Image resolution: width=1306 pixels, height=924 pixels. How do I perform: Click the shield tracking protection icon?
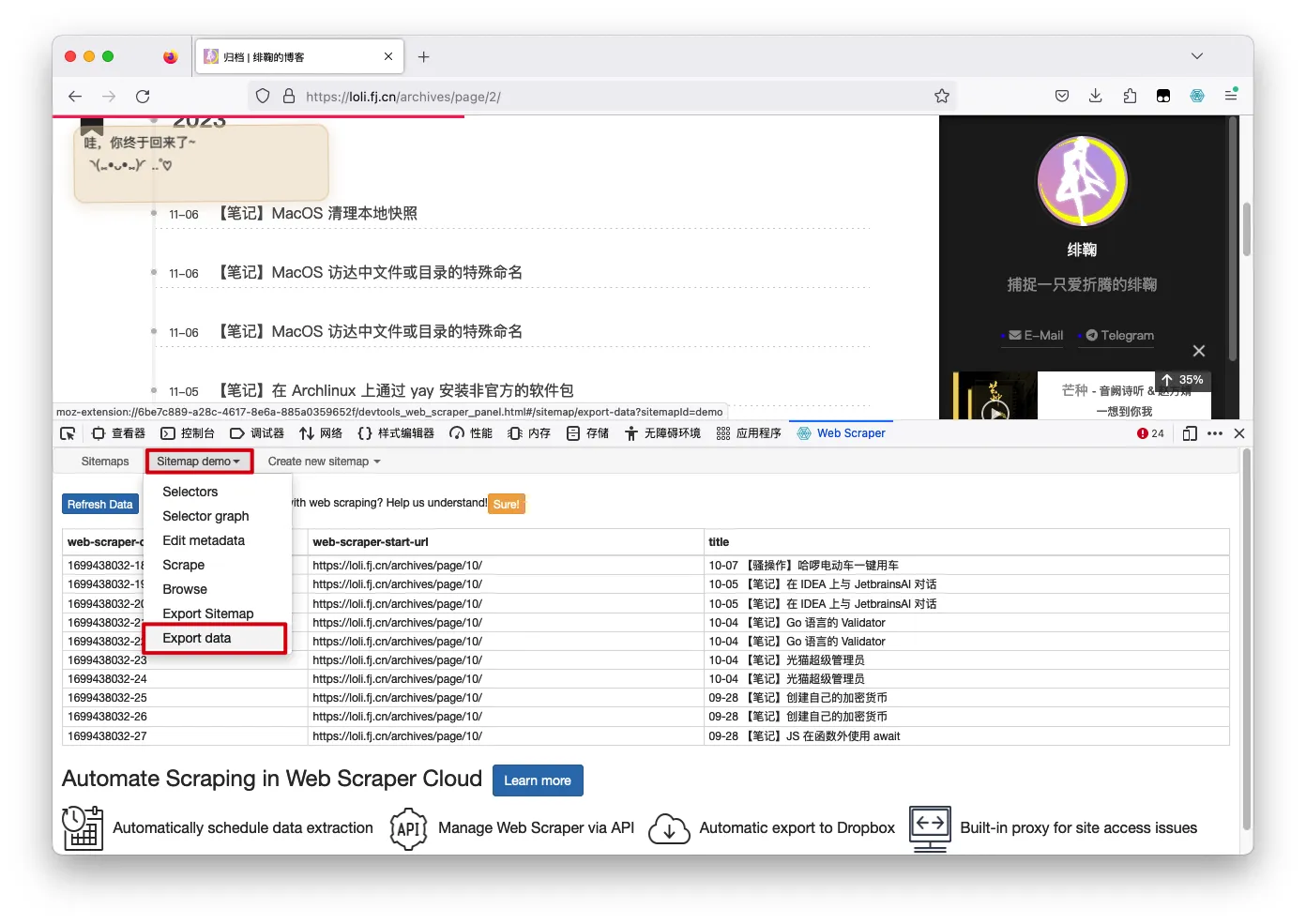tap(263, 96)
